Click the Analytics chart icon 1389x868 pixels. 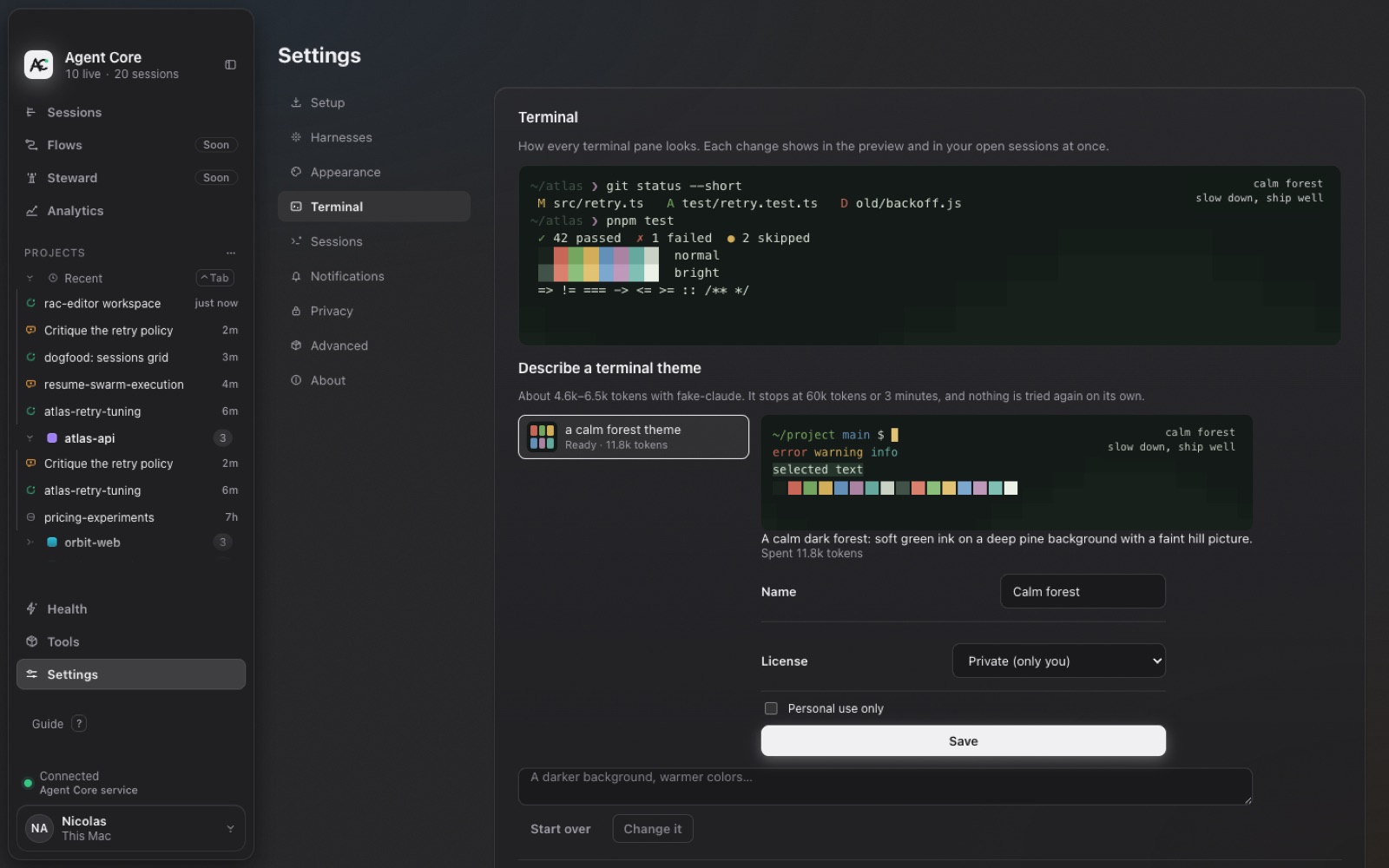tap(31, 211)
